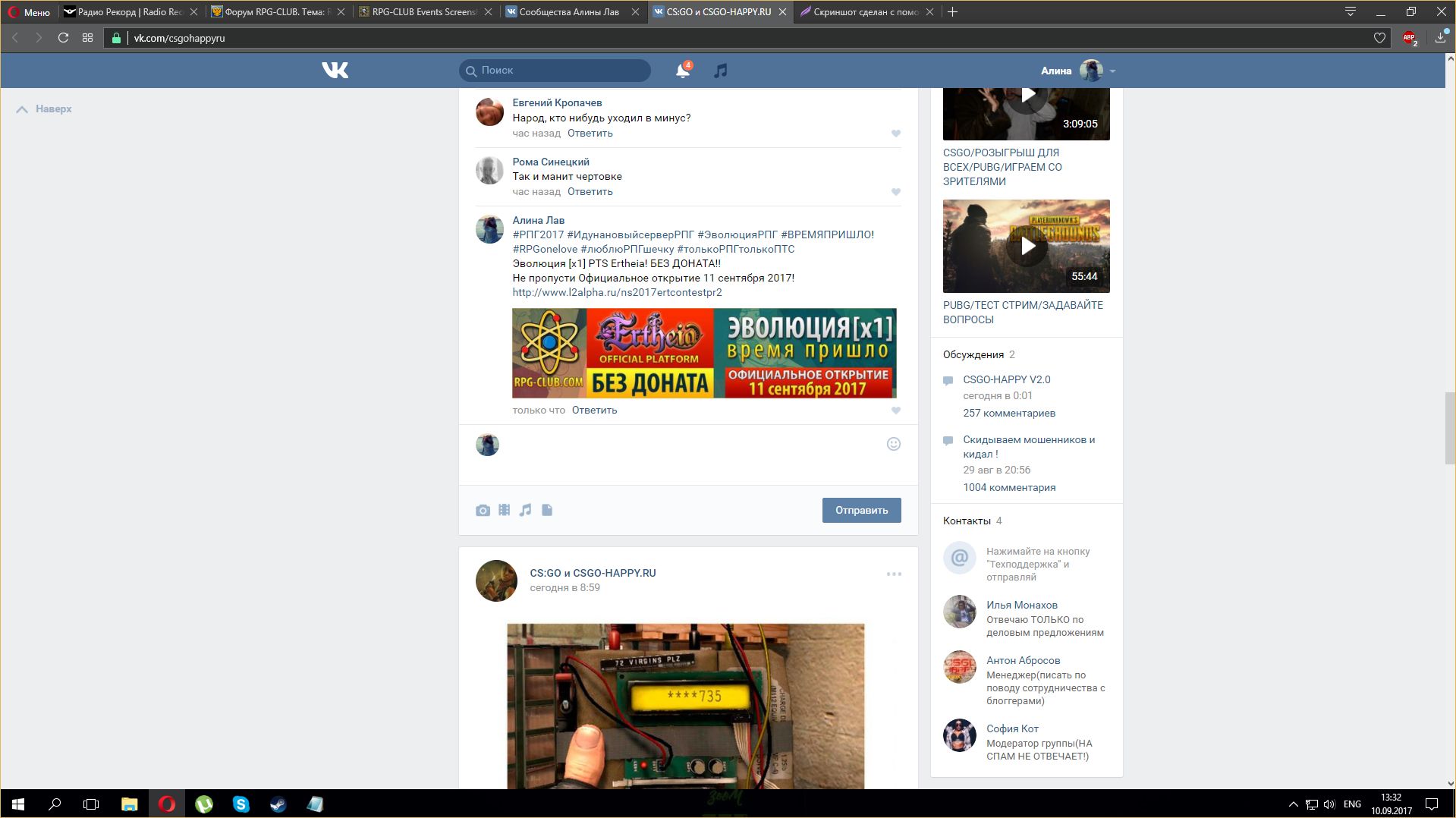Open the Эволюция x1 banner image
1456x818 pixels.
point(704,353)
